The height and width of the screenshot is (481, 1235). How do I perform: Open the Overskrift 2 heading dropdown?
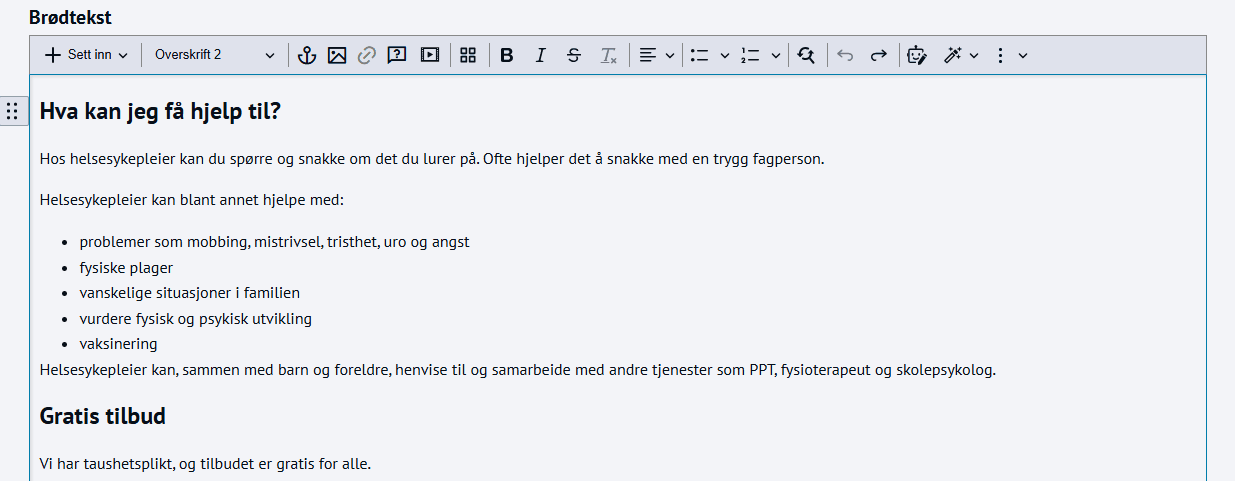pos(214,55)
